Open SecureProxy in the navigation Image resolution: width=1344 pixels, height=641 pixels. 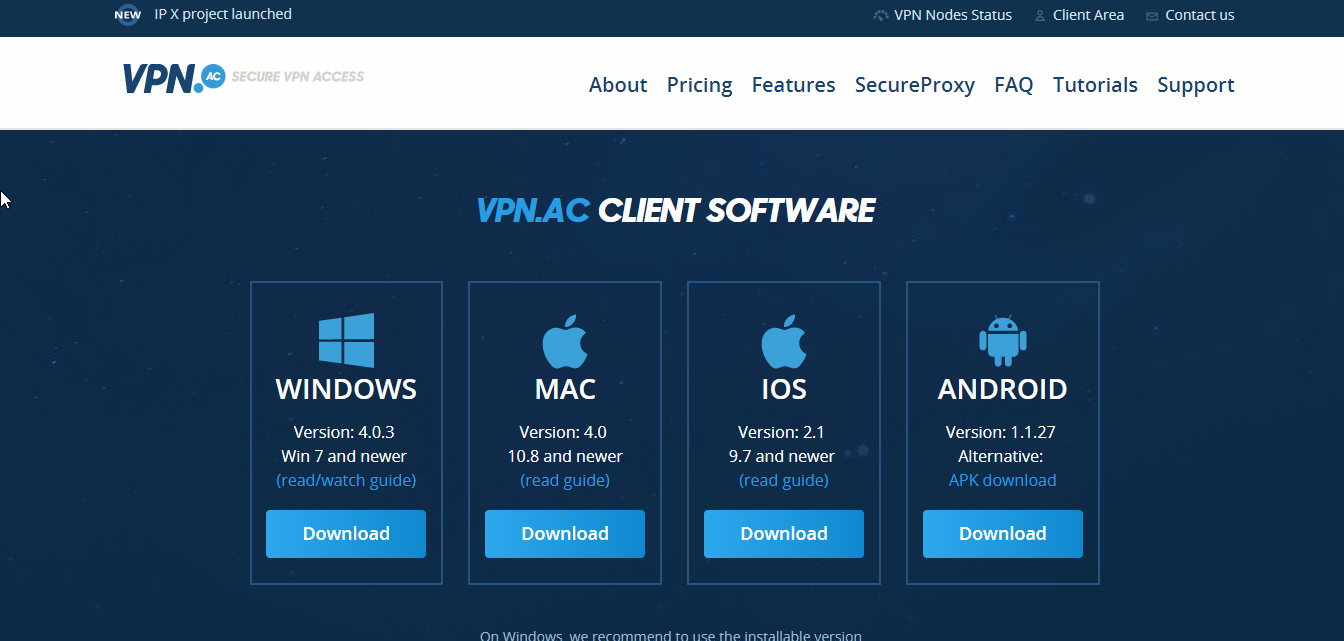click(915, 85)
